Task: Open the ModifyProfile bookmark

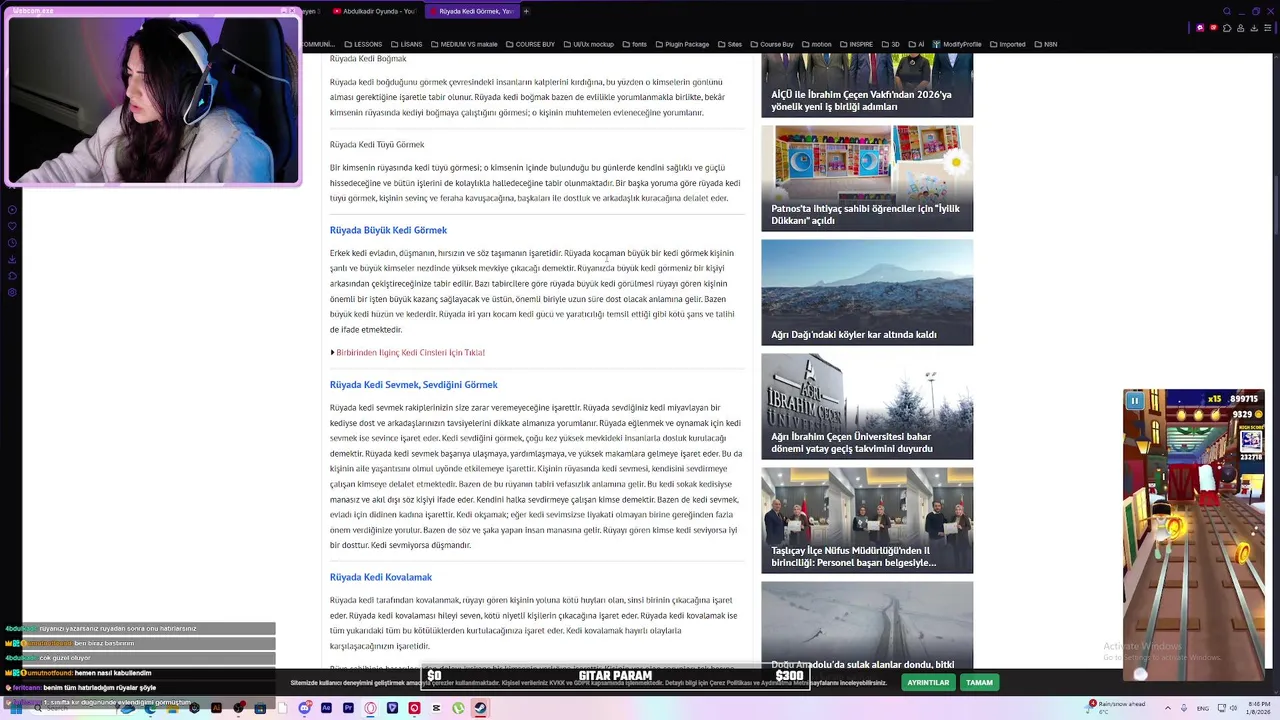Action: [x=957, y=44]
